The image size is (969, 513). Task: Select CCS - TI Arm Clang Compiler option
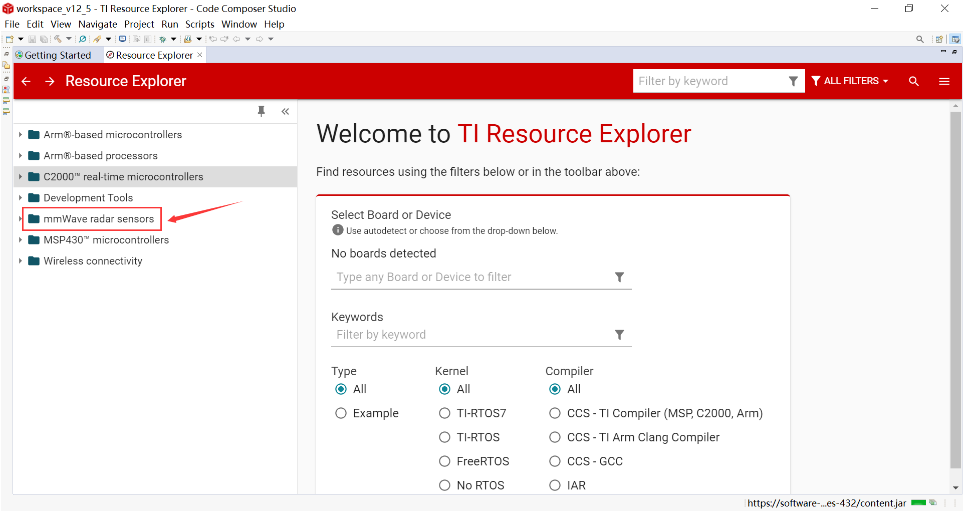click(x=555, y=437)
